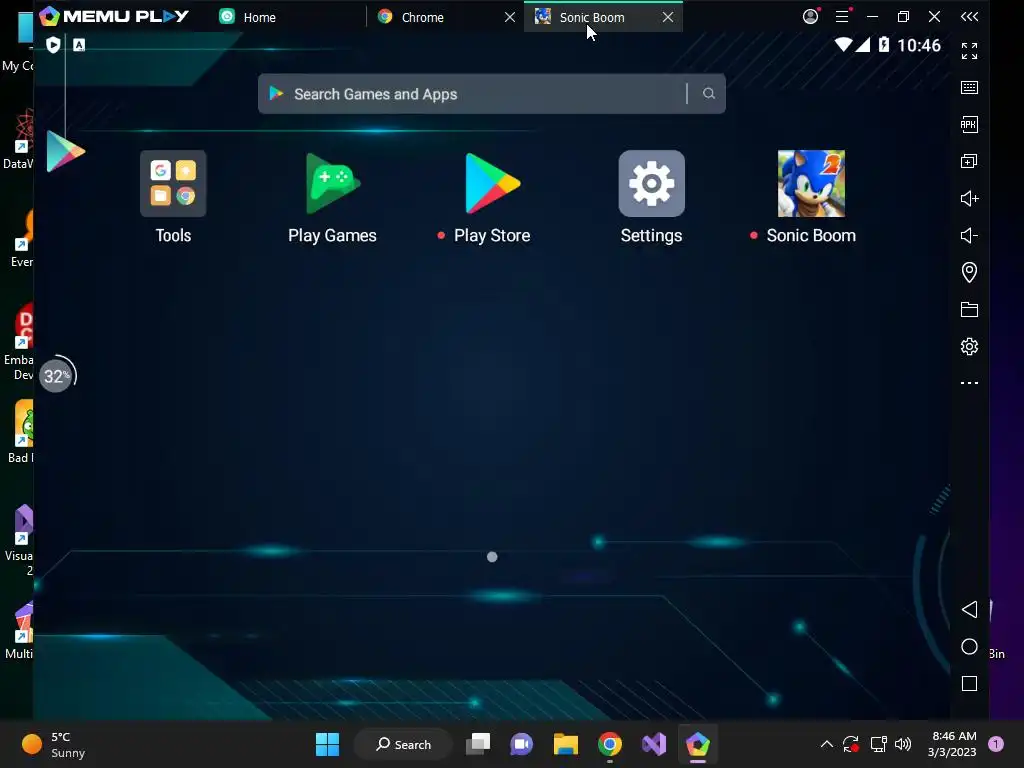Click the search magnifier icon in search bar
Image resolution: width=1024 pixels, height=768 pixels.
(x=709, y=94)
